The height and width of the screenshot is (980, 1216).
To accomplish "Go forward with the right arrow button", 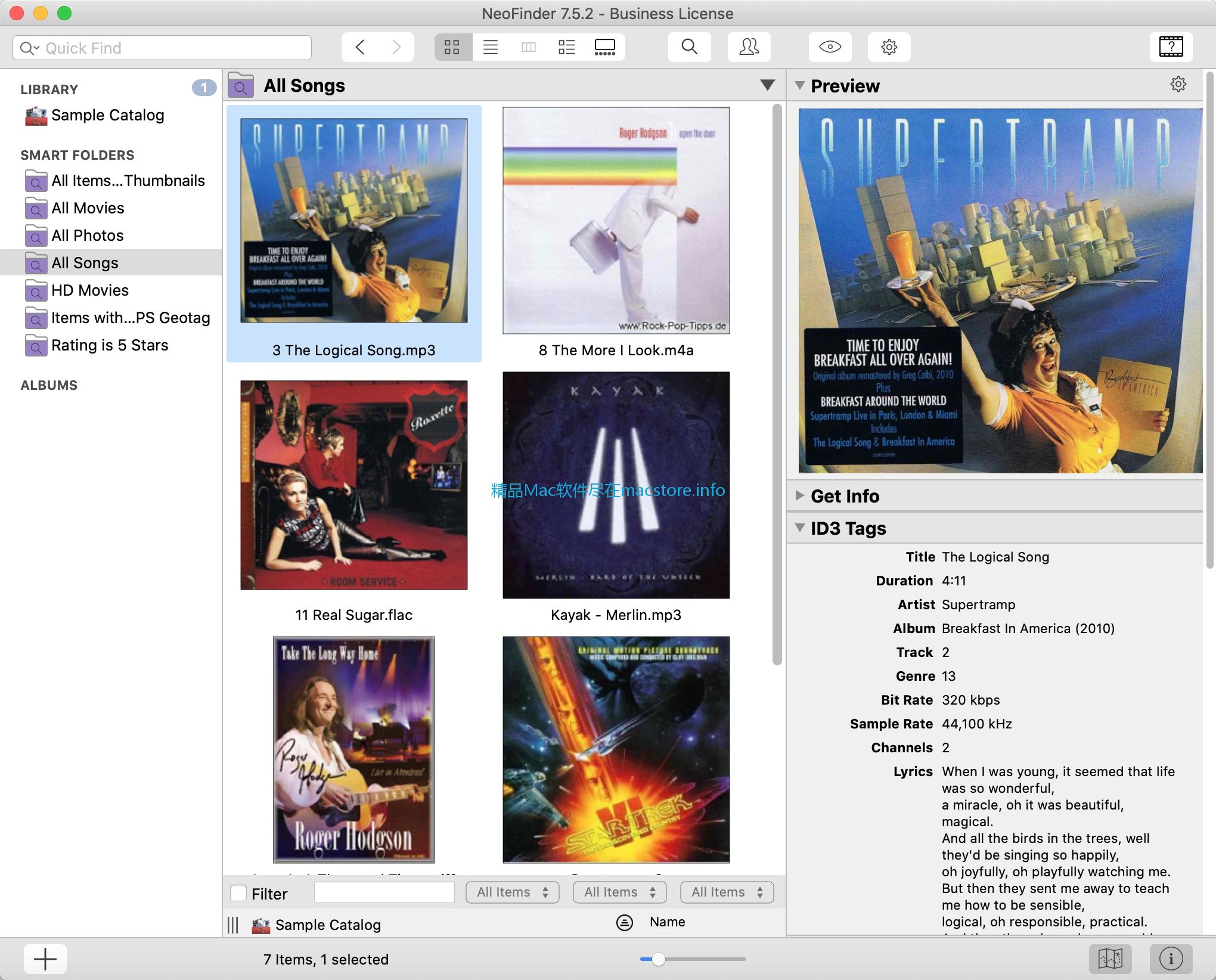I will pos(396,47).
